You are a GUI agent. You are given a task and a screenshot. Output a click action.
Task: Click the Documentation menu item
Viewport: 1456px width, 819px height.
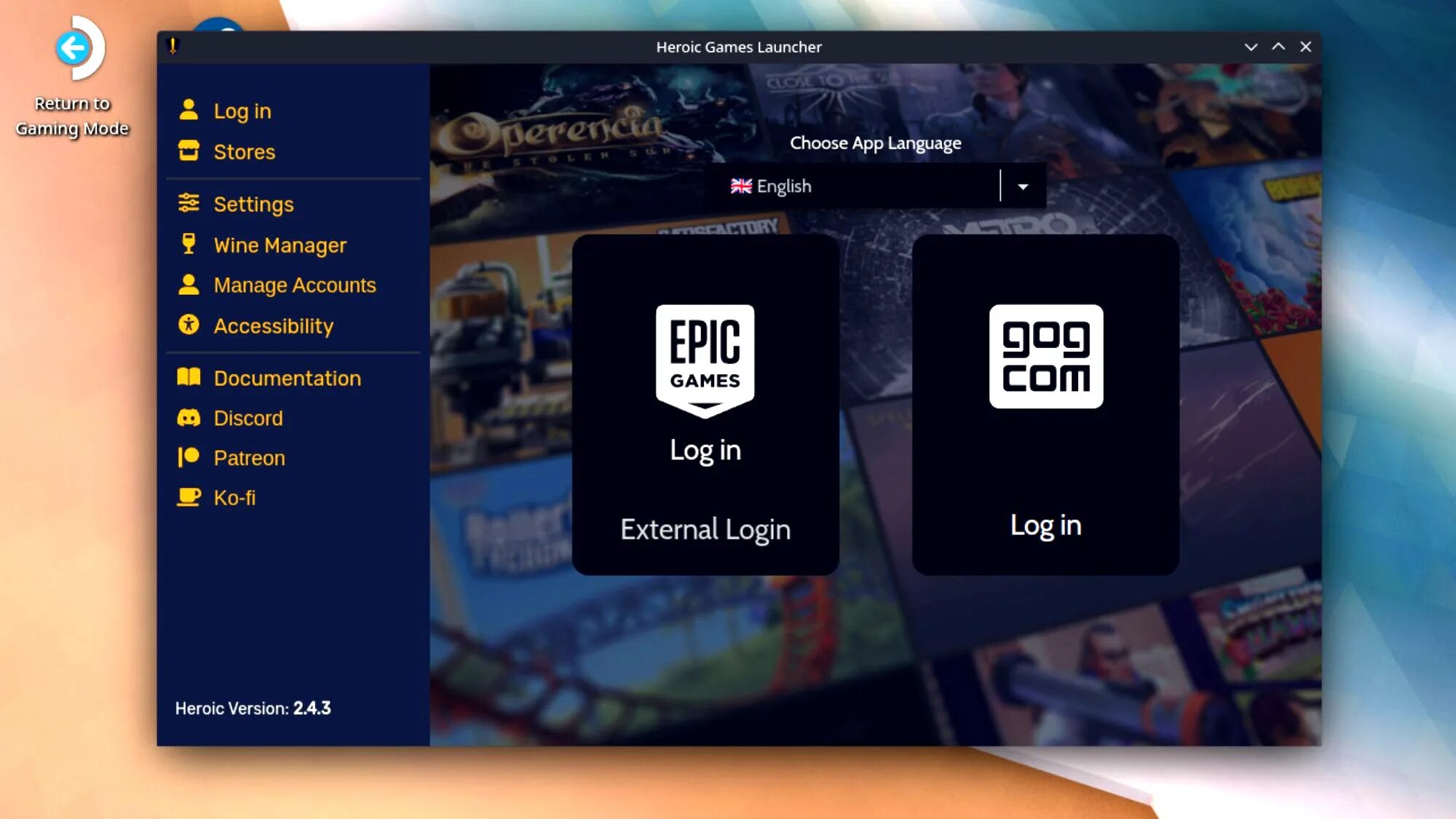click(287, 378)
